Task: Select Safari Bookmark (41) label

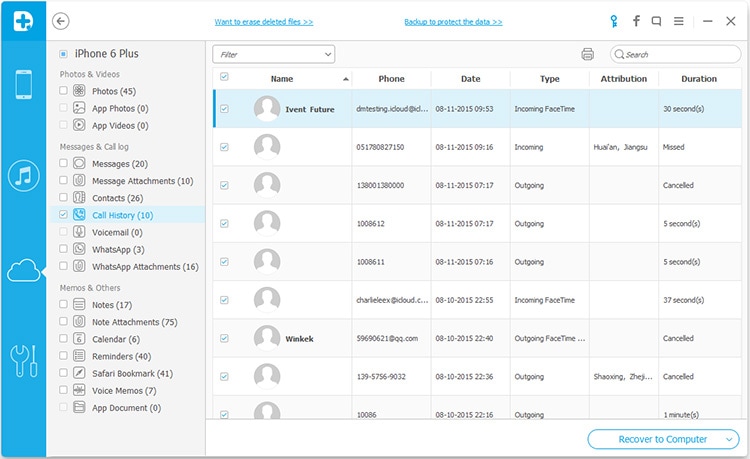Action: click(x=132, y=373)
